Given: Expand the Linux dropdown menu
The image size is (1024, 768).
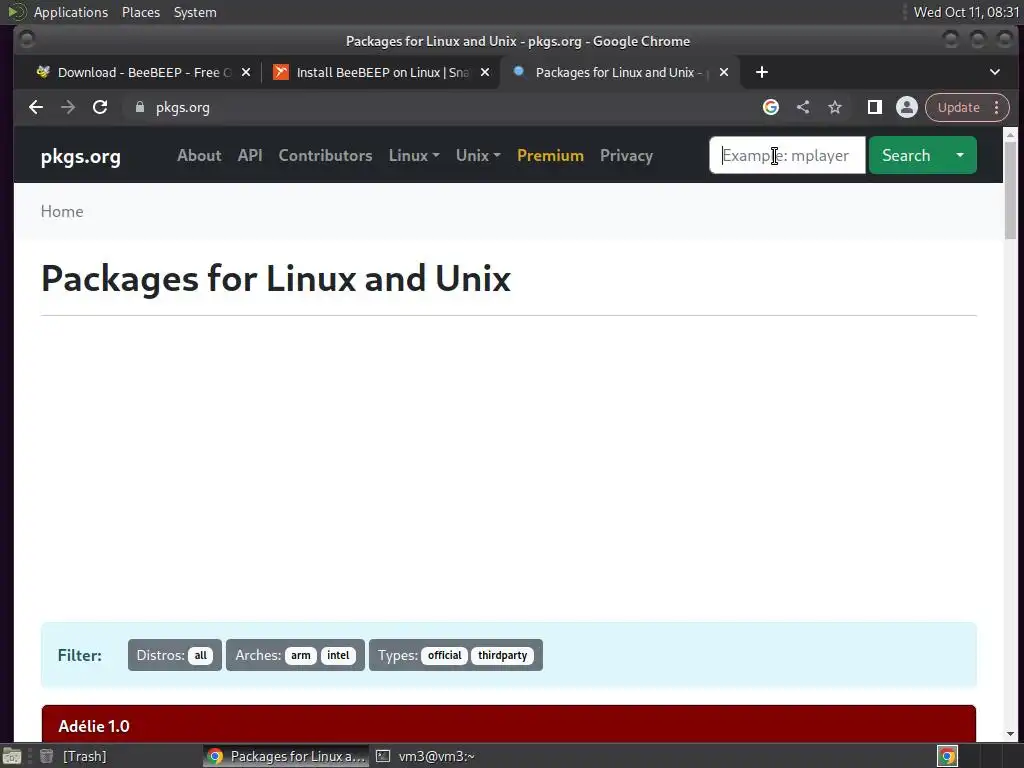Looking at the screenshot, I should click(414, 155).
